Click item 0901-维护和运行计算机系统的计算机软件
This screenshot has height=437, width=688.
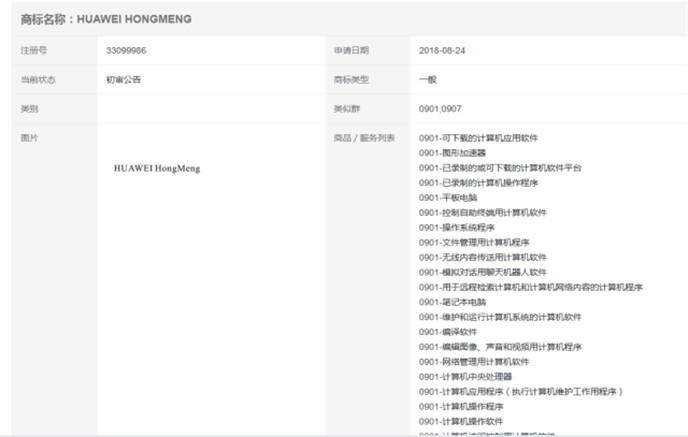(x=500, y=317)
